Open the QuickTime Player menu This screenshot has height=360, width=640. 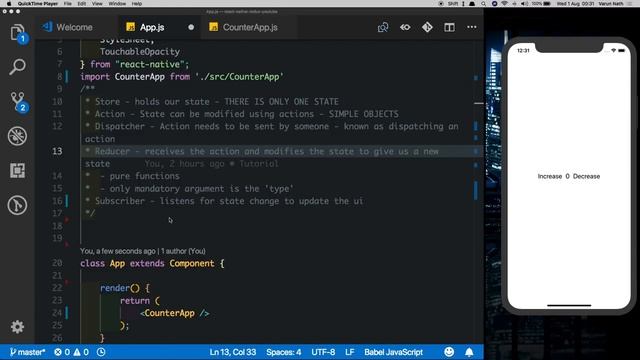[38, 3]
